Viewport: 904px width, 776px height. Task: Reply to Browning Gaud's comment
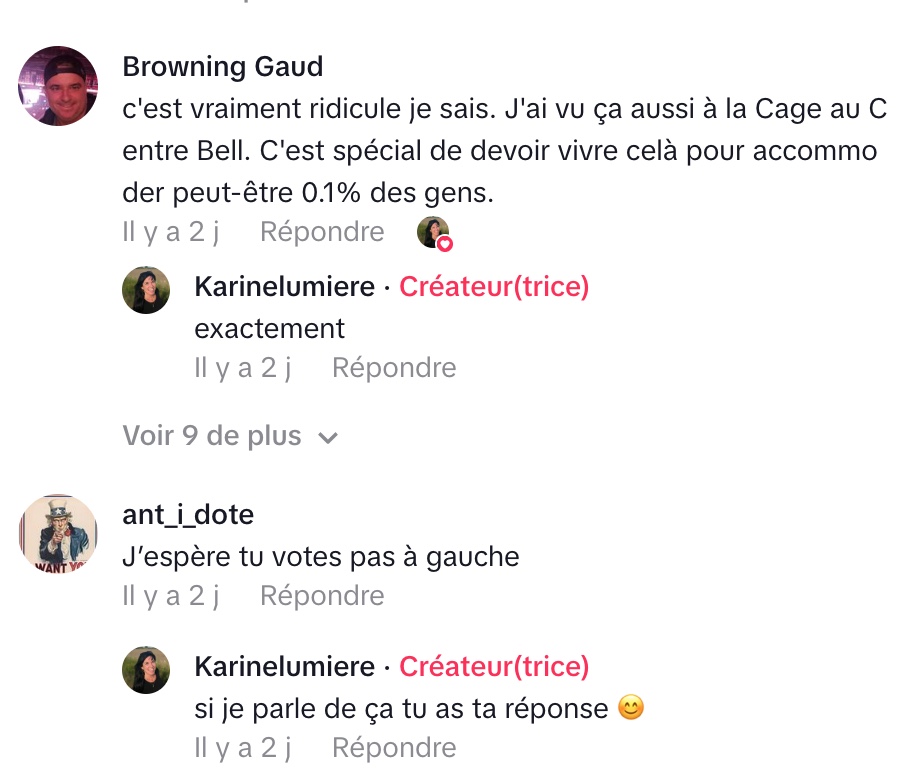pyautogui.click(x=321, y=232)
